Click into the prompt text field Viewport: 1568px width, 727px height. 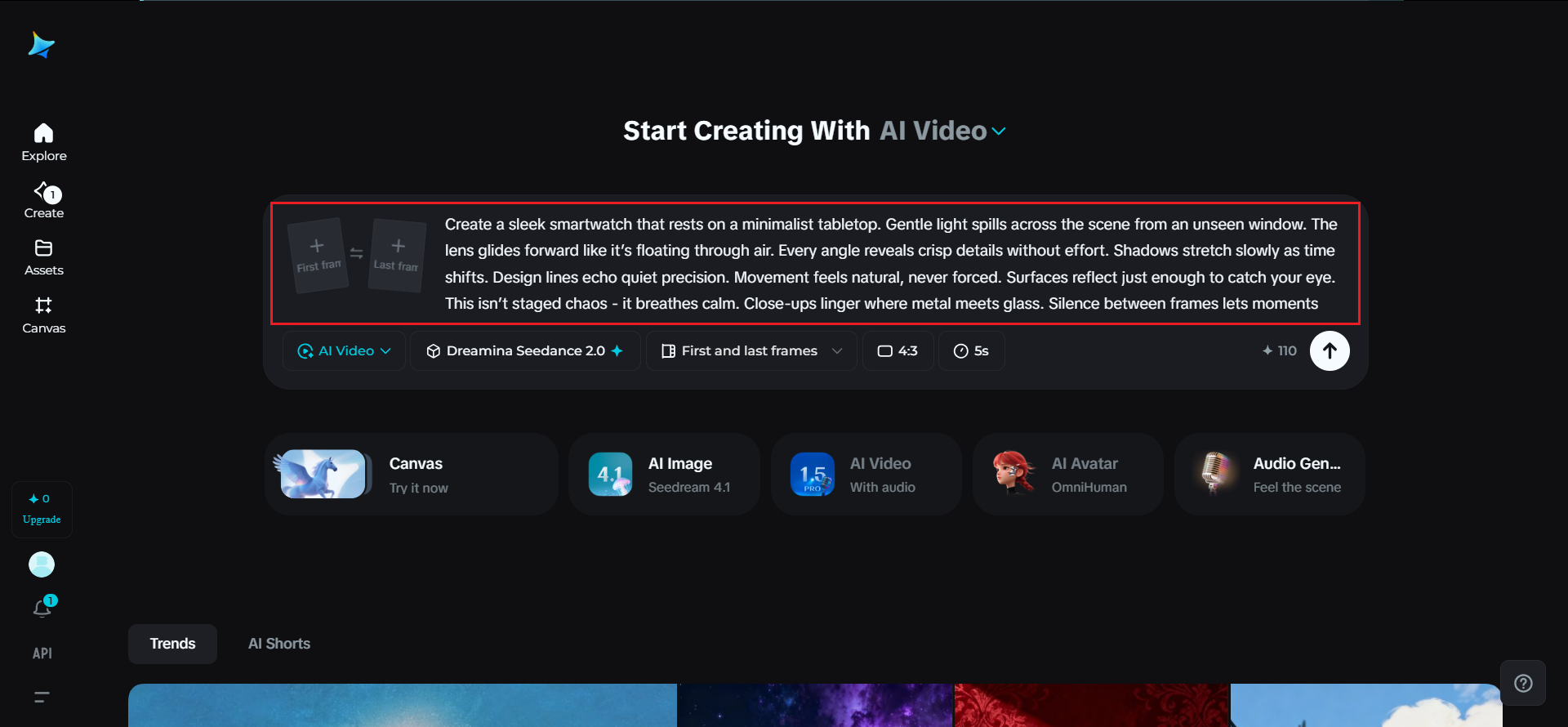[890, 263]
